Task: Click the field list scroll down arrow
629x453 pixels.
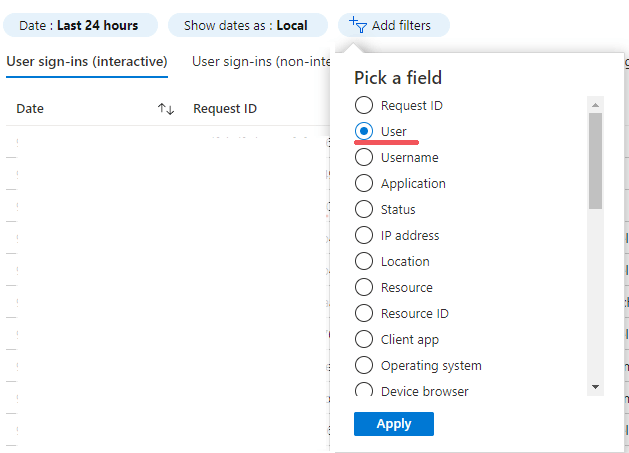Action: point(595,386)
